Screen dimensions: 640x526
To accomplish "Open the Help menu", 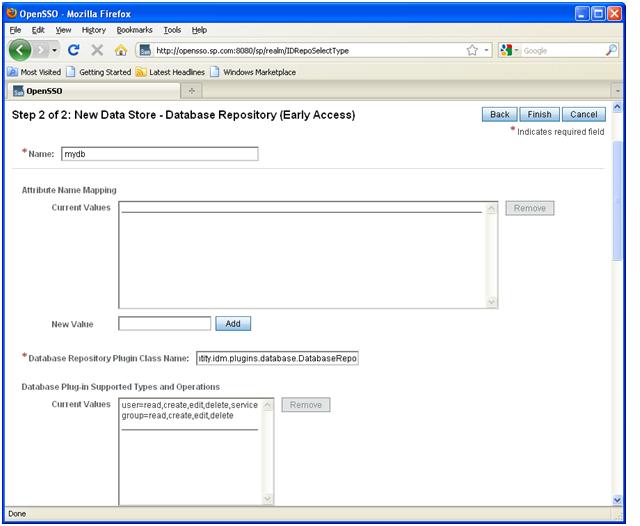I will [x=199, y=30].
